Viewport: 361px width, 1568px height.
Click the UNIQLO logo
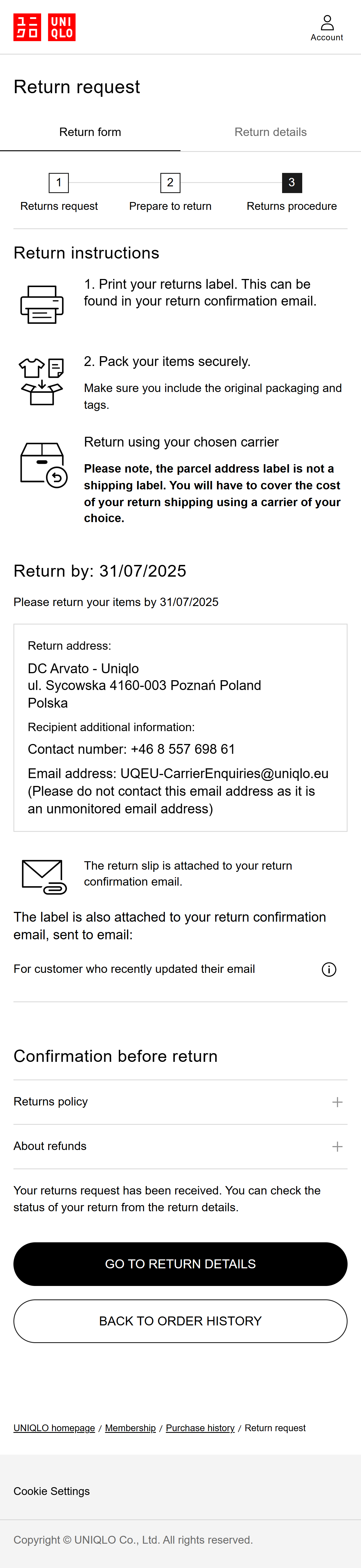(44, 27)
